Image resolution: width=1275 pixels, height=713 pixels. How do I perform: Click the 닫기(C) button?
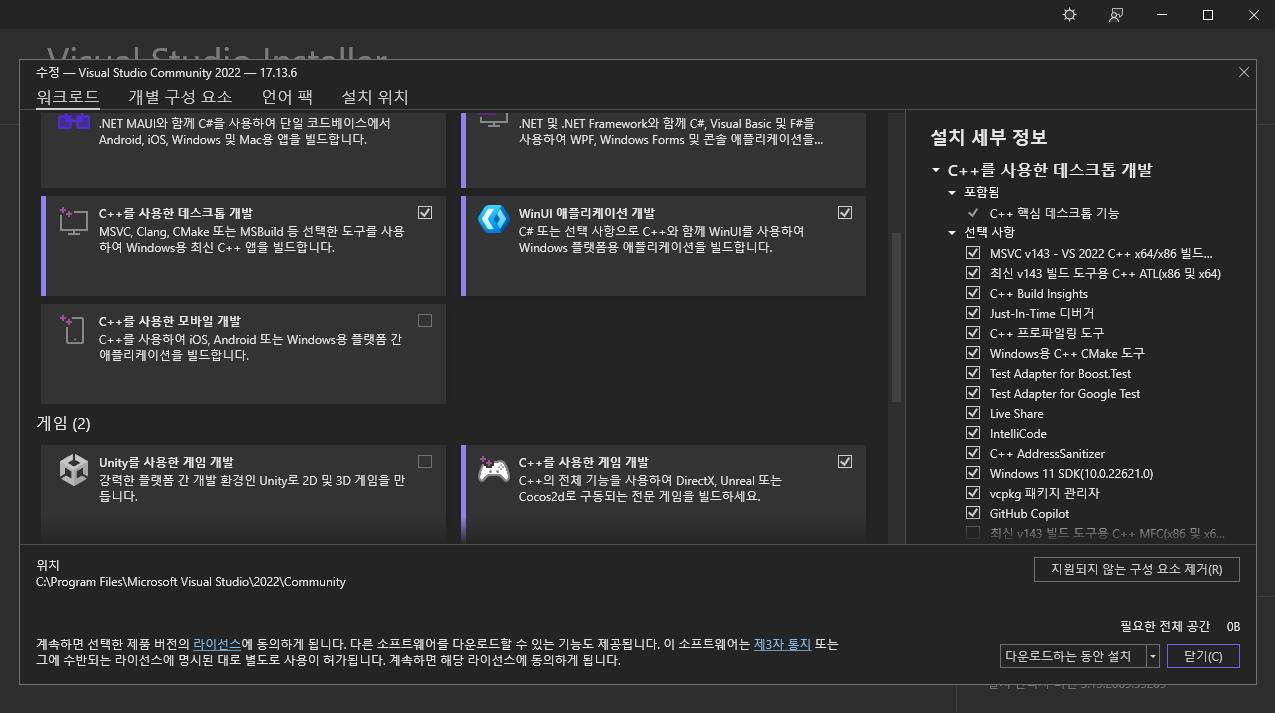[x=1203, y=656]
